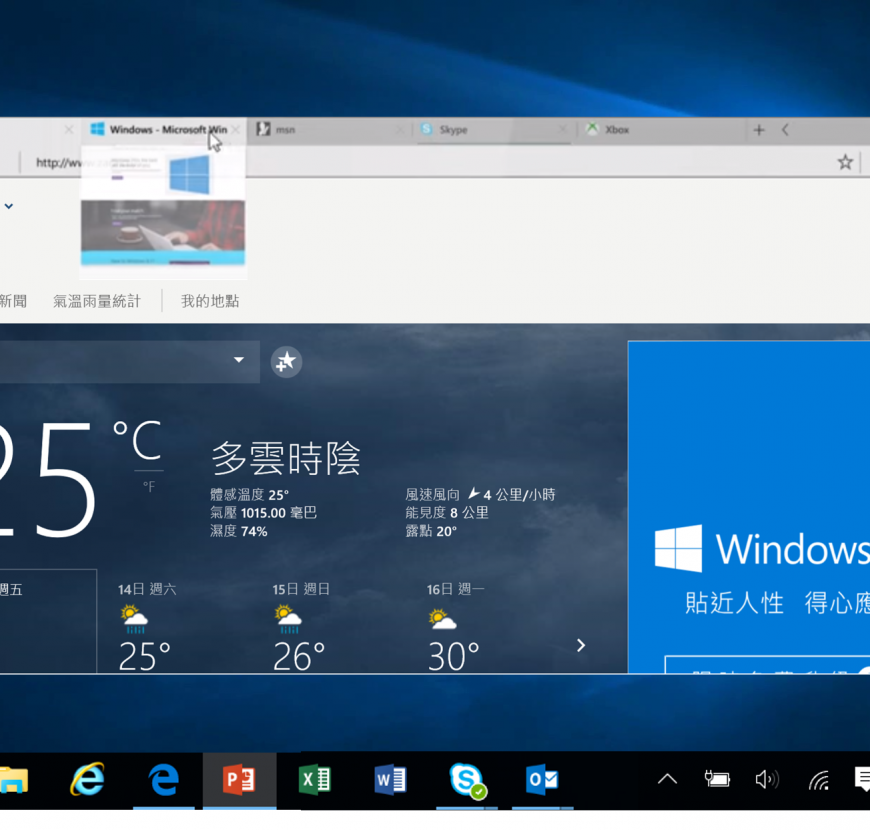Open the Windows tab preview thumbnail
The height and width of the screenshot is (830, 870).
pyautogui.click(x=163, y=212)
